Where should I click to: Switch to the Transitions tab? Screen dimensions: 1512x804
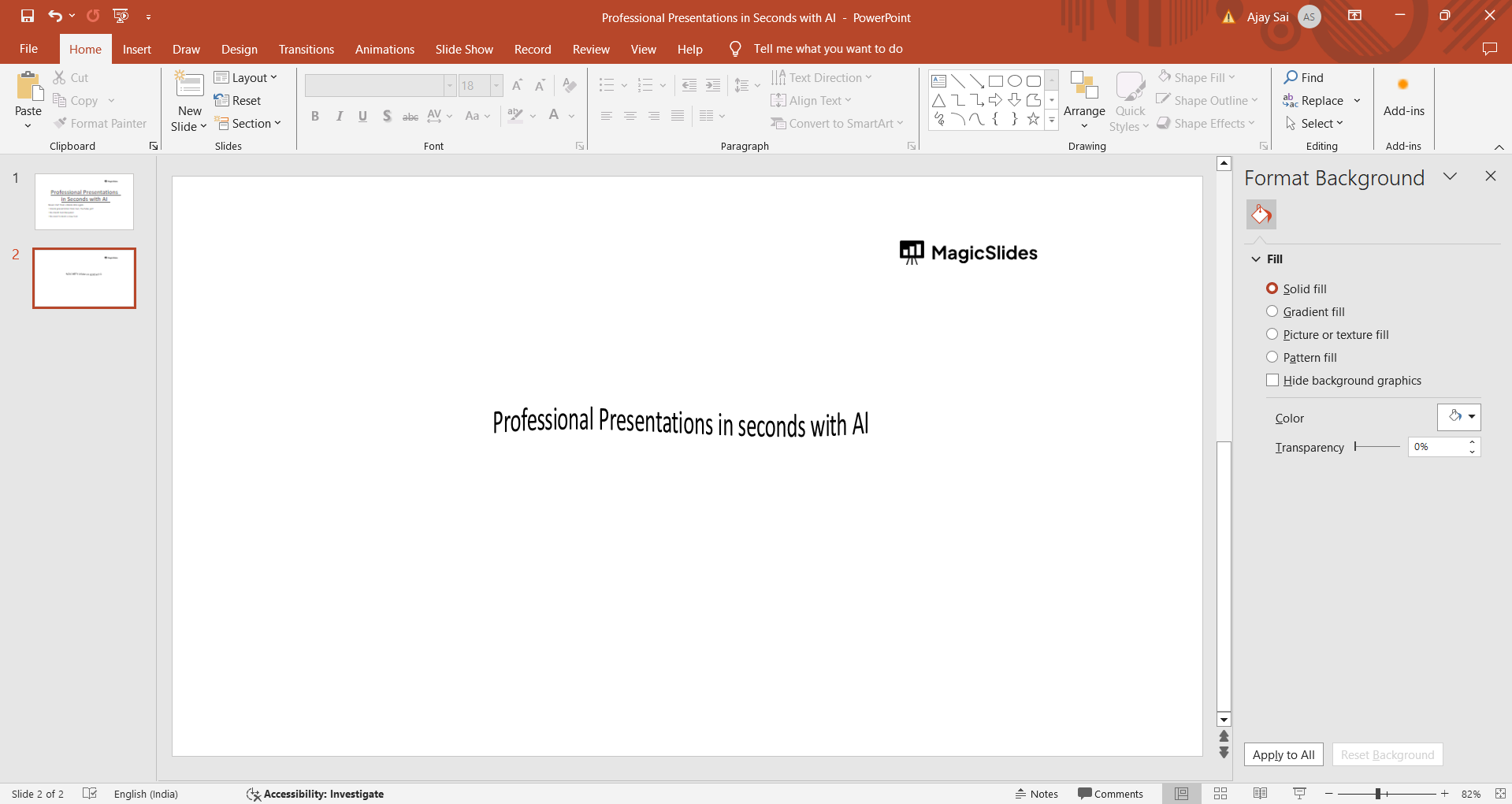pos(306,49)
